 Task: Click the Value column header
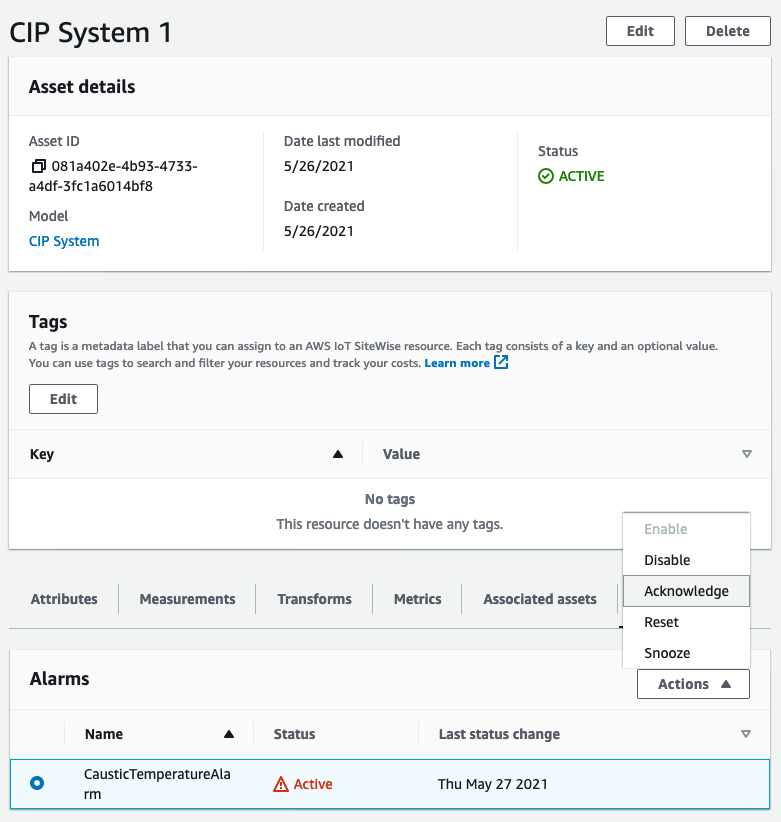pyautogui.click(x=402, y=454)
